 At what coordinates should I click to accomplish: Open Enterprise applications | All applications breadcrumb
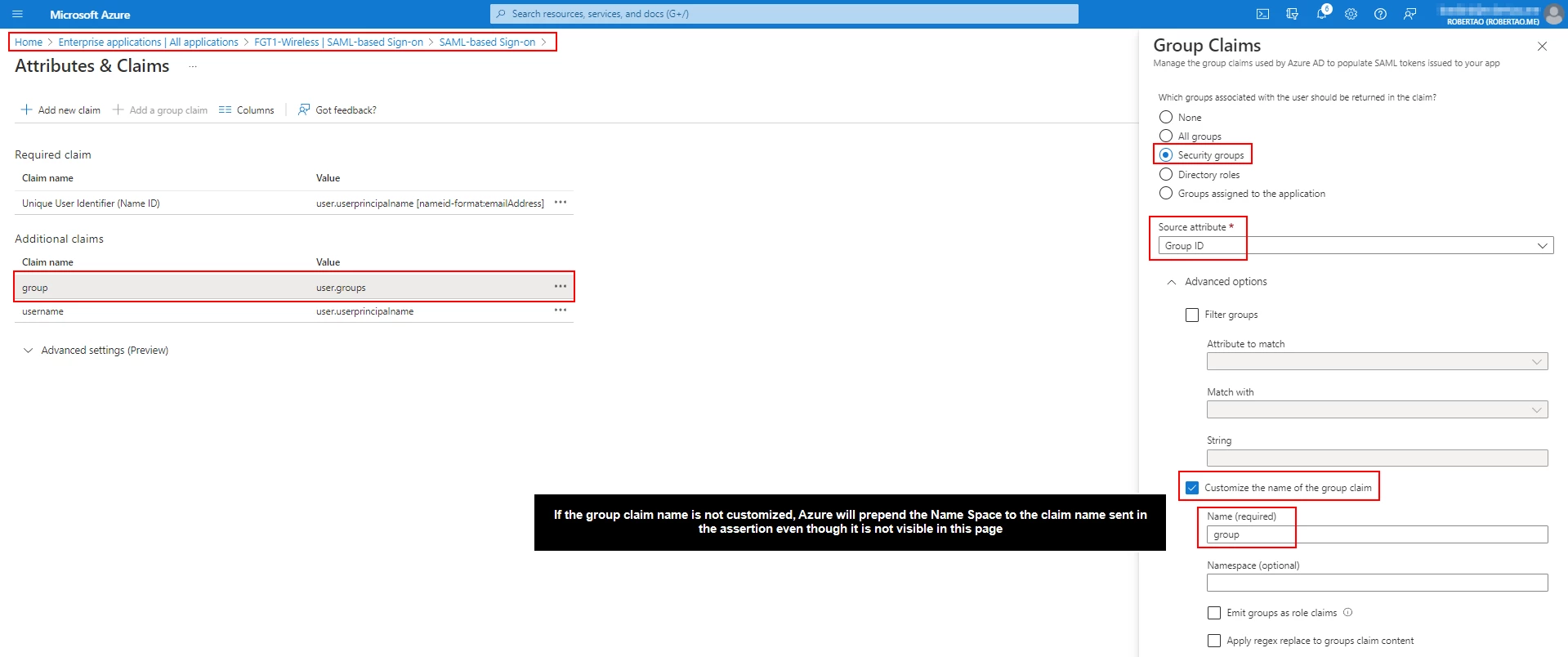coord(148,42)
